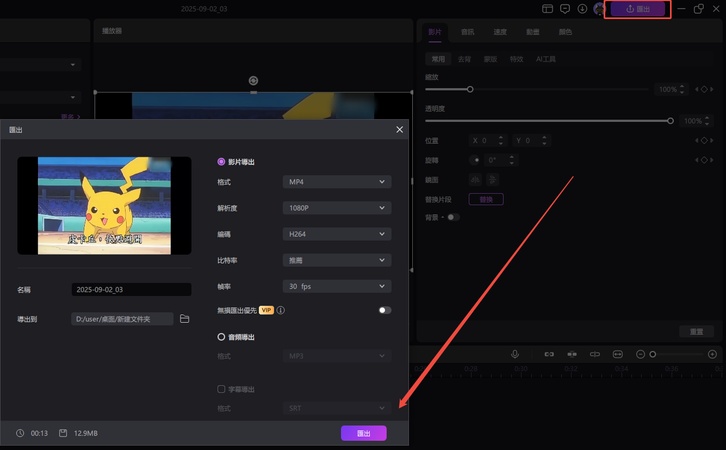
Task: Click the 縮放 slider handle
Action: [x=470, y=89]
